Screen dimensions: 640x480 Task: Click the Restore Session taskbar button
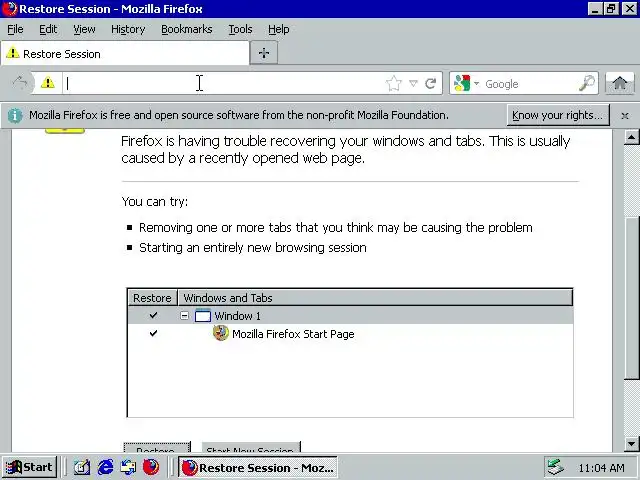tap(258, 467)
